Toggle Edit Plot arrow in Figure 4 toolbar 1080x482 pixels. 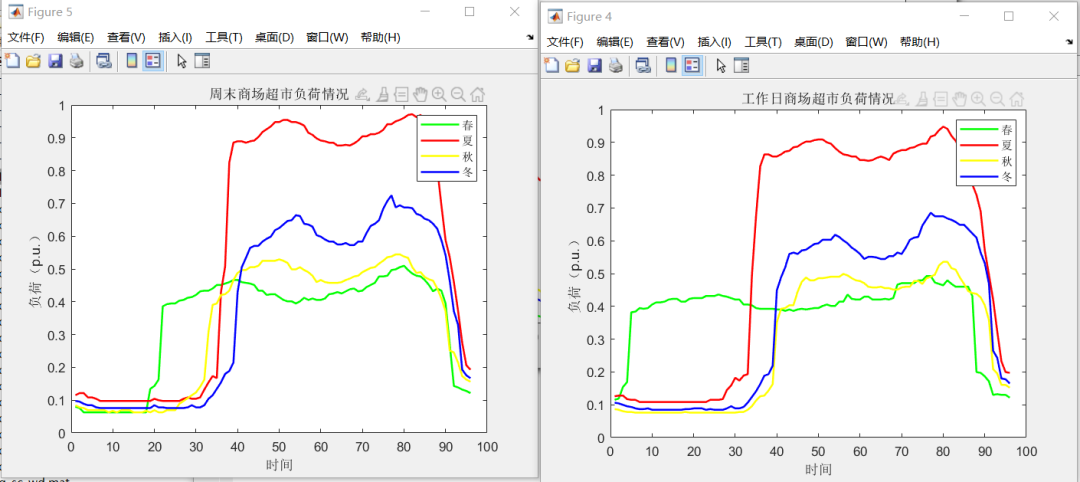click(720, 65)
